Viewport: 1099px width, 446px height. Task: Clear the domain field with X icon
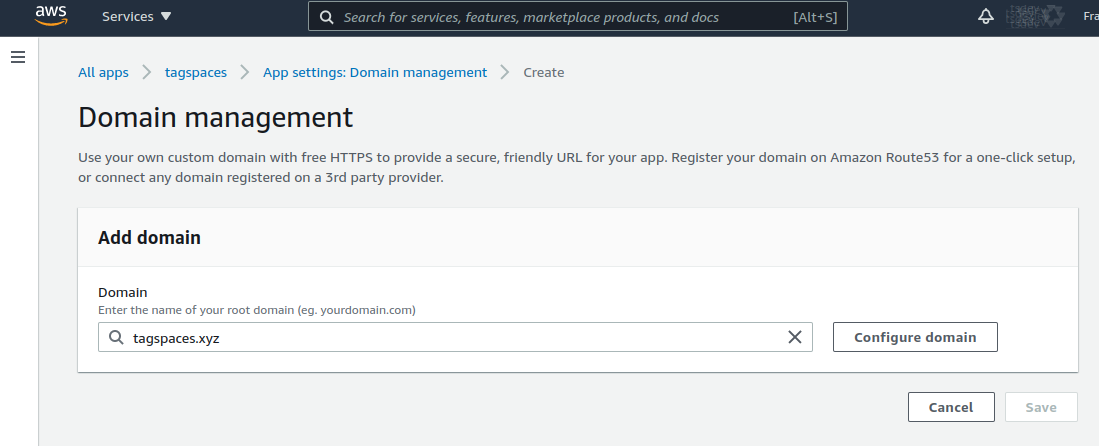click(795, 337)
